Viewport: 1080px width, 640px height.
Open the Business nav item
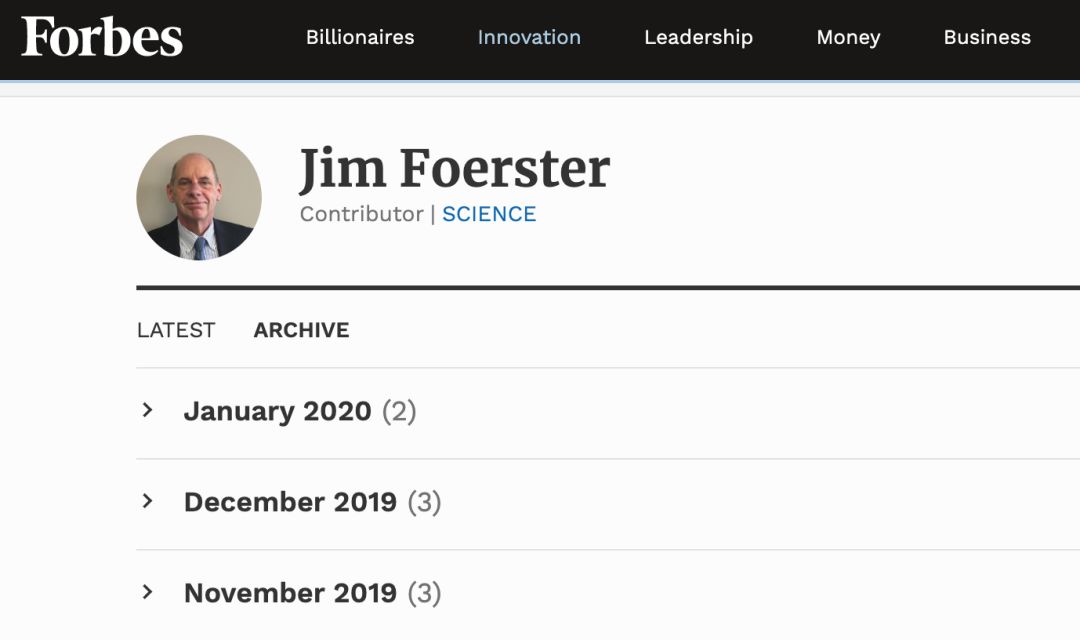987,37
